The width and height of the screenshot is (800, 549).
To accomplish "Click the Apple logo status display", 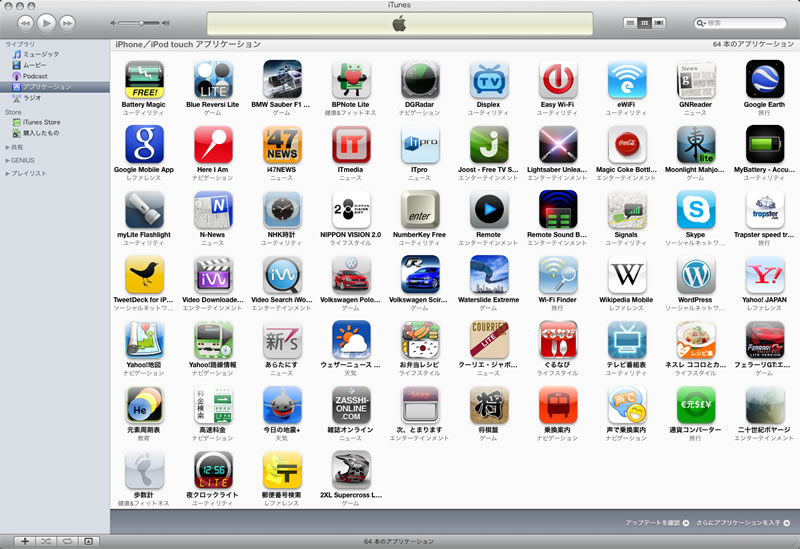I will pos(399,23).
